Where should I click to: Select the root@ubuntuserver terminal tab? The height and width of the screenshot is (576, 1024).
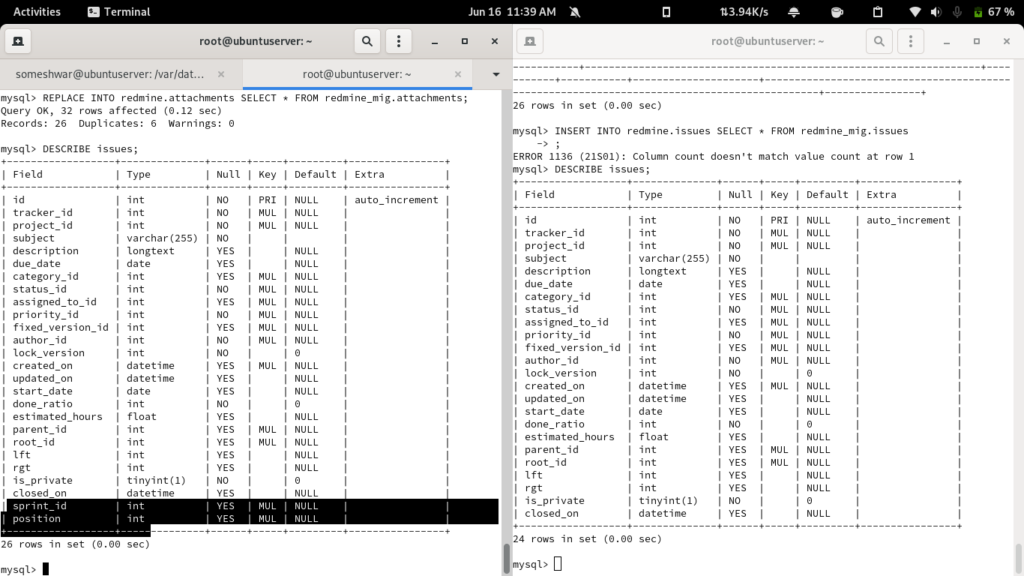pyautogui.click(x=357, y=74)
